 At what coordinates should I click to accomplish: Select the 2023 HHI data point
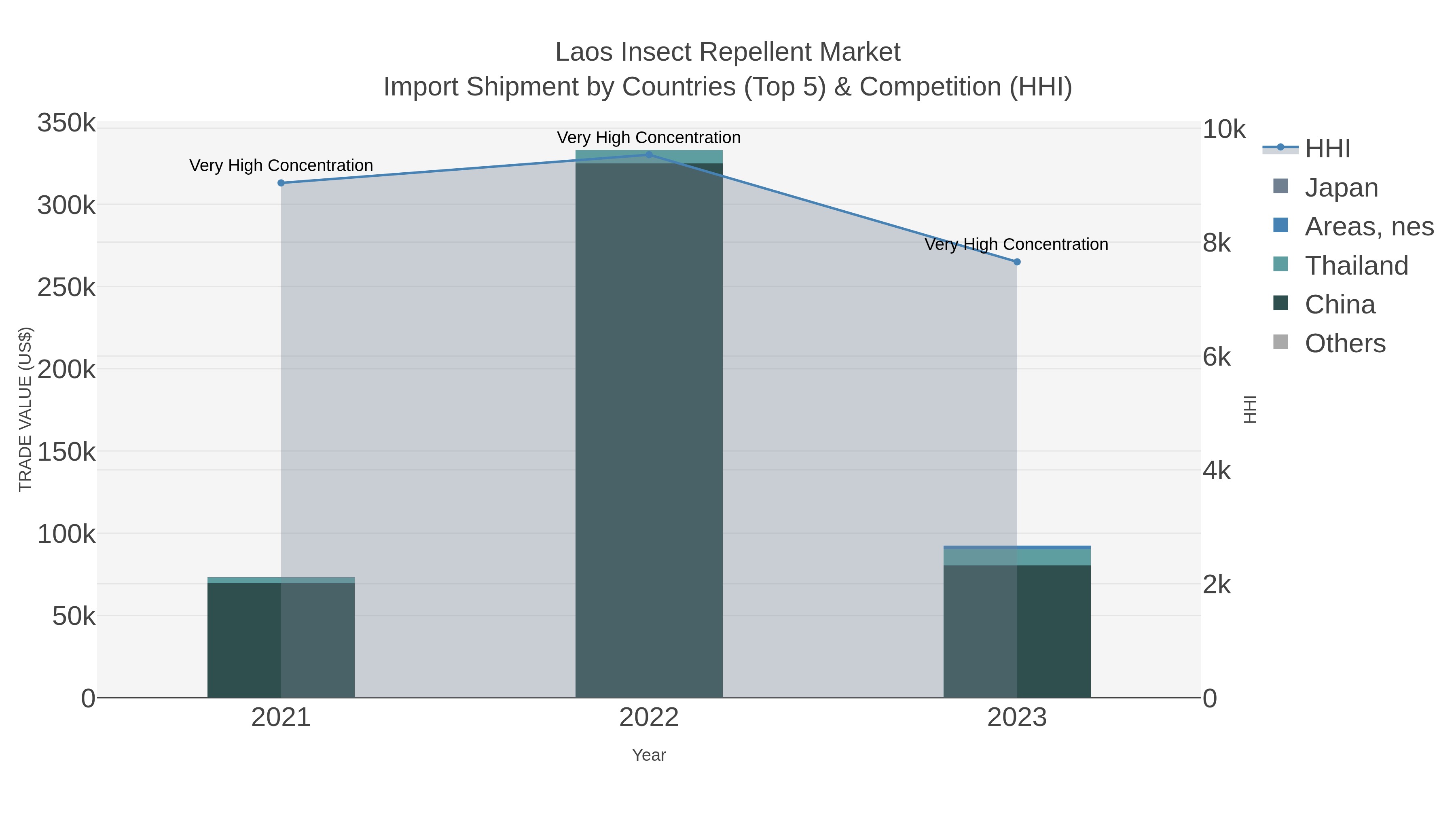coord(1017,262)
